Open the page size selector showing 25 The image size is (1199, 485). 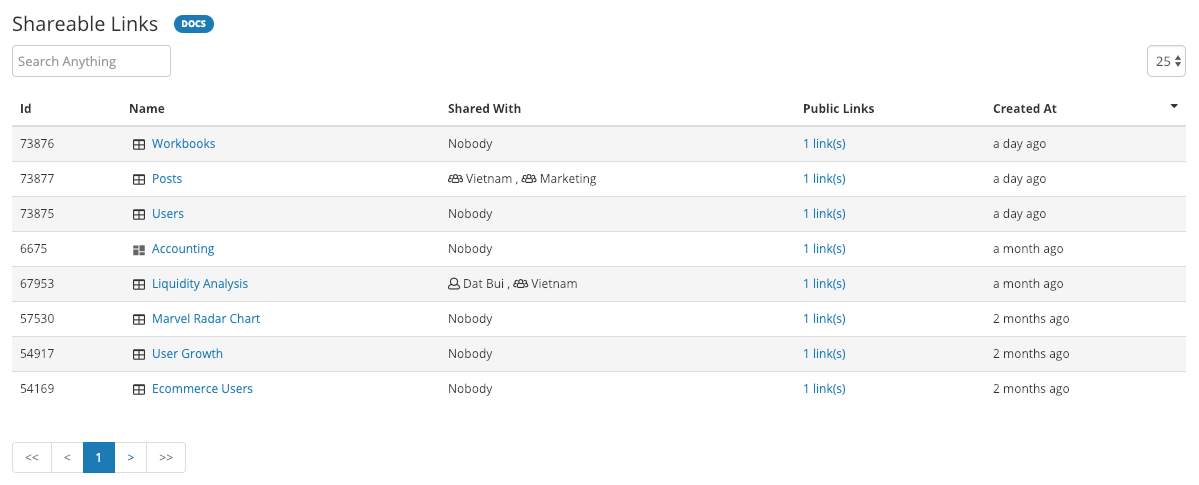click(1166, 61)
